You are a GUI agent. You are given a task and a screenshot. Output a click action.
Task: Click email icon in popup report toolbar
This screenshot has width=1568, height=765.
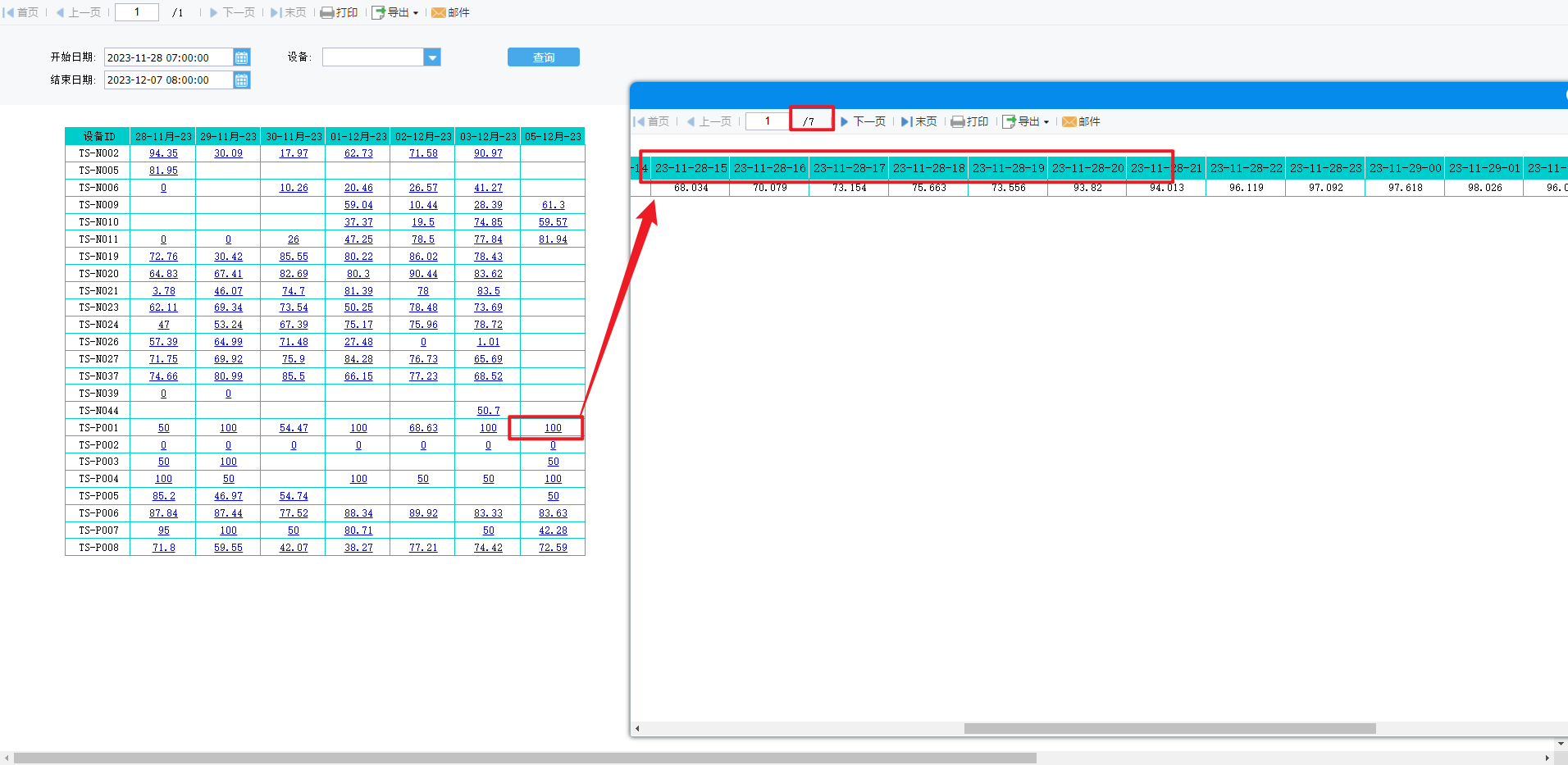coord(1069,121)
